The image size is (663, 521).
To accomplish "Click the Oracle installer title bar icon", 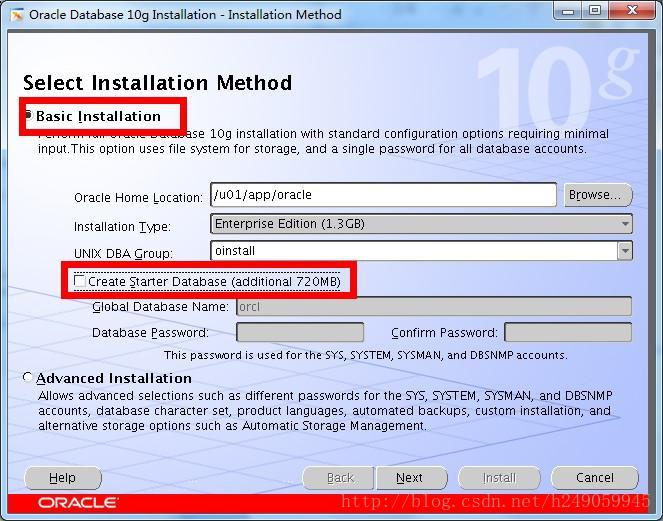I will [17, 15].
